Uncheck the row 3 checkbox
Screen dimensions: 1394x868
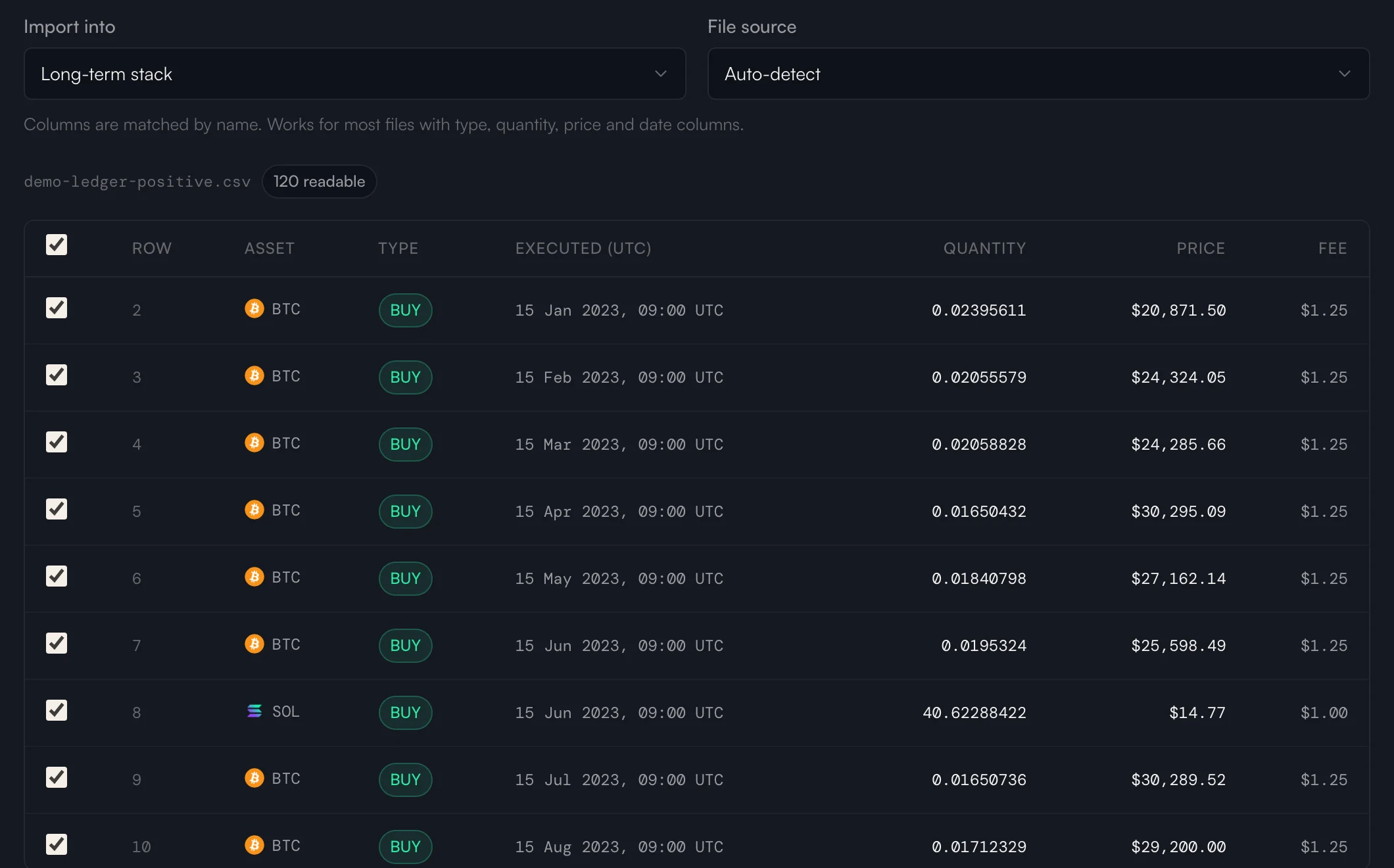(x=57, y=375)
